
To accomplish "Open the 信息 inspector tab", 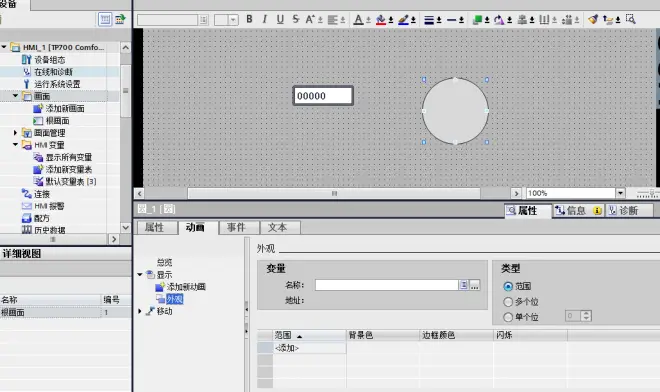I will (x=578, y=211).
